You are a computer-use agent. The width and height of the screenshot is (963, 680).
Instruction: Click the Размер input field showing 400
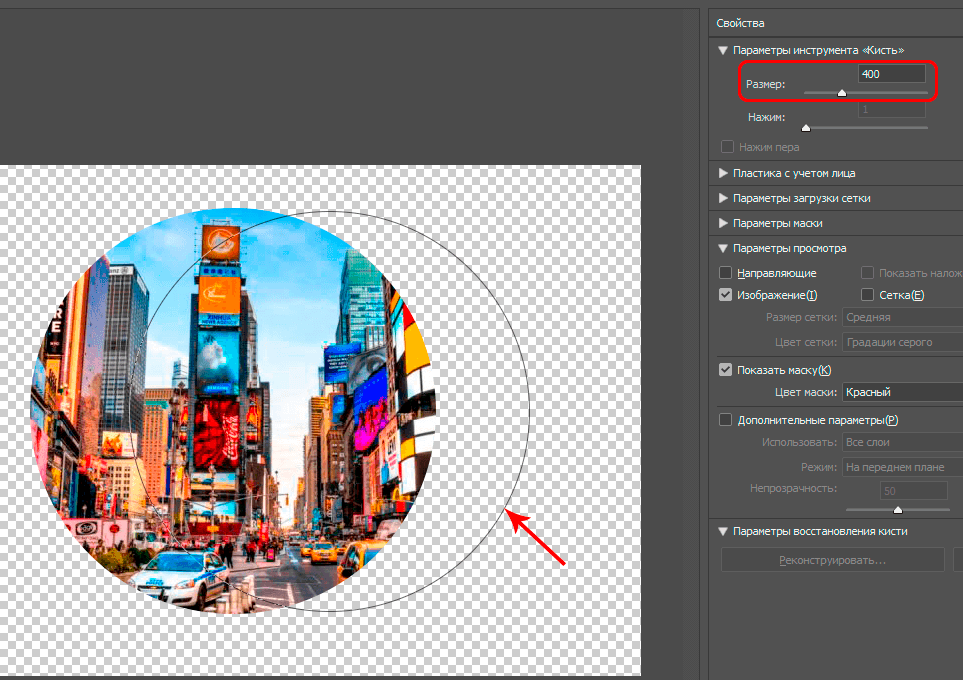click(891, 74)
